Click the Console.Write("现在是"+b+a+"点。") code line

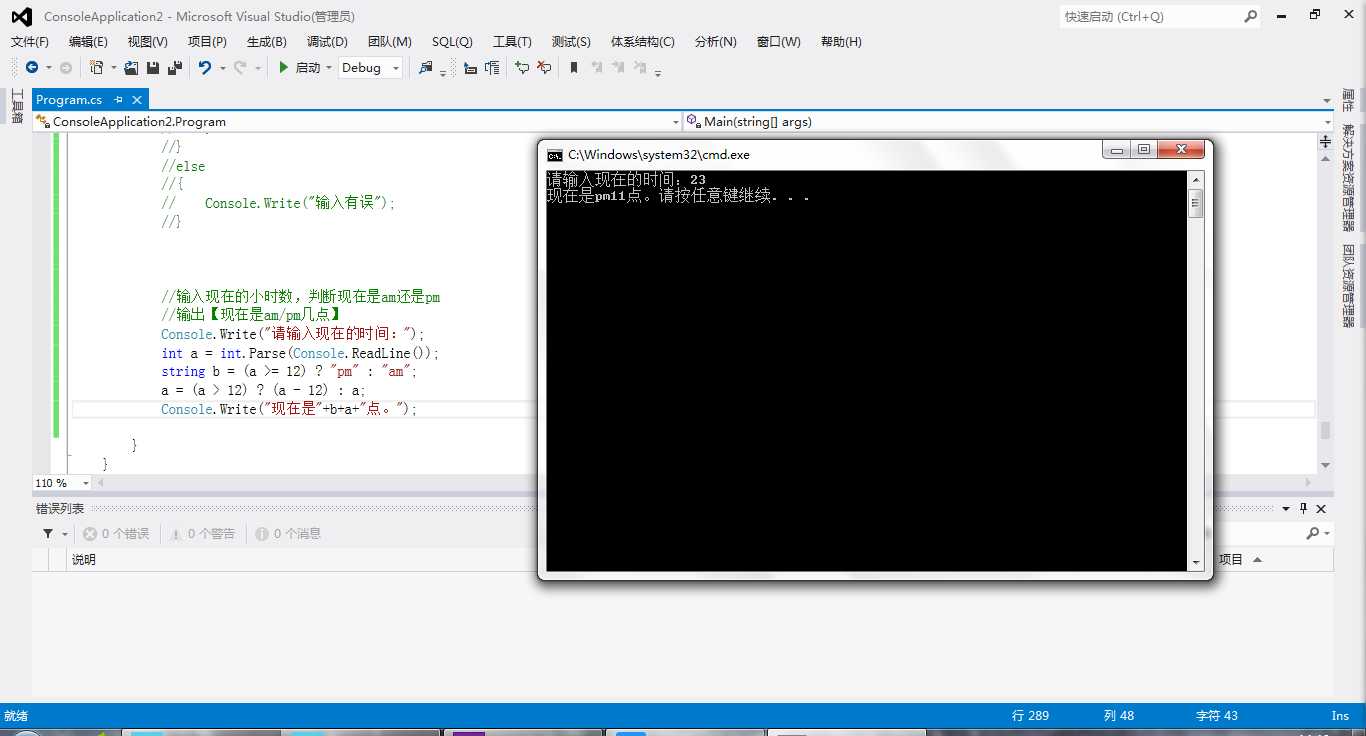pos(289,409)
